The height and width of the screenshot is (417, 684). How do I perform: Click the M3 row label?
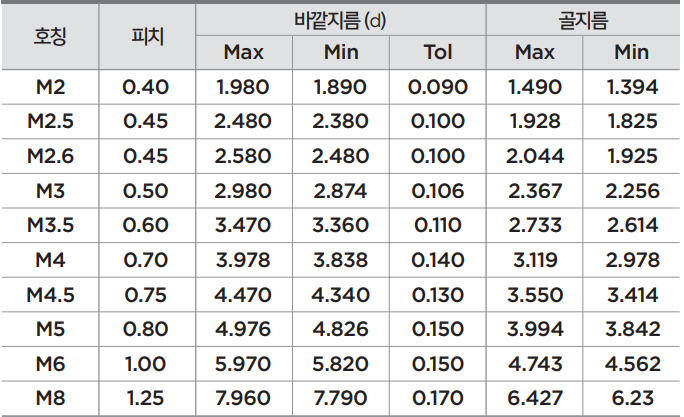pos(51,191)
